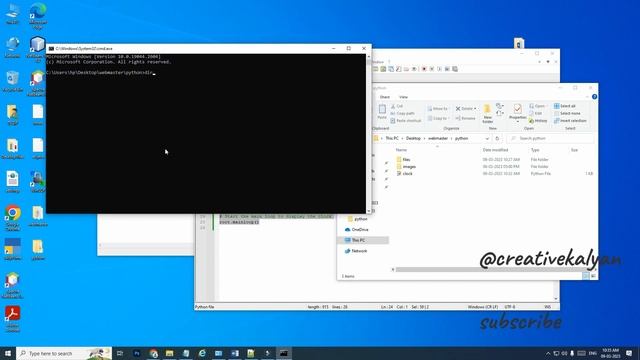Switch to the View tab in File Explorer
The image size is (640, 360).
pos(403,97)
